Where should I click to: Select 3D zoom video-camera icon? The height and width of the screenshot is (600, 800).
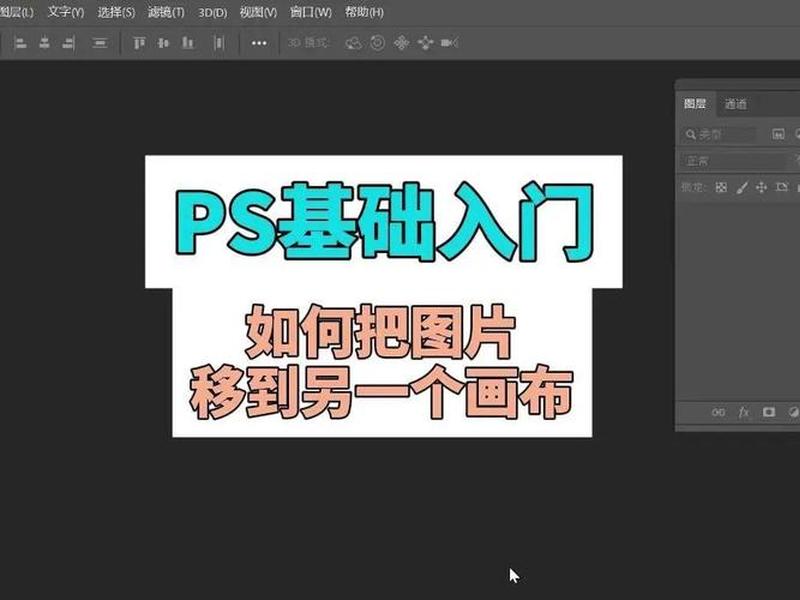(449, 43)
